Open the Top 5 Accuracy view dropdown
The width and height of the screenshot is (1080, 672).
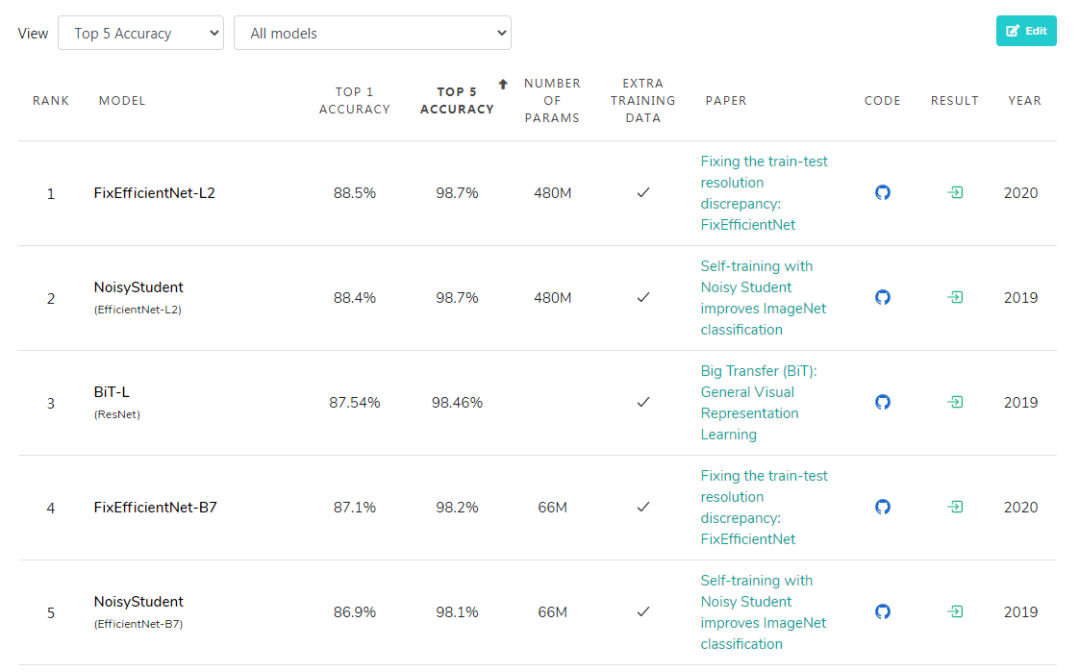(141, 33)
